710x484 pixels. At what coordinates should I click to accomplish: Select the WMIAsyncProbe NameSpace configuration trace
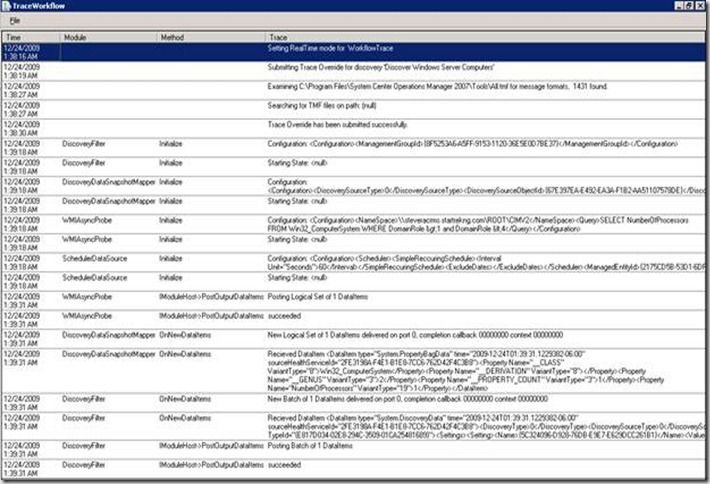tap(353, 225)
